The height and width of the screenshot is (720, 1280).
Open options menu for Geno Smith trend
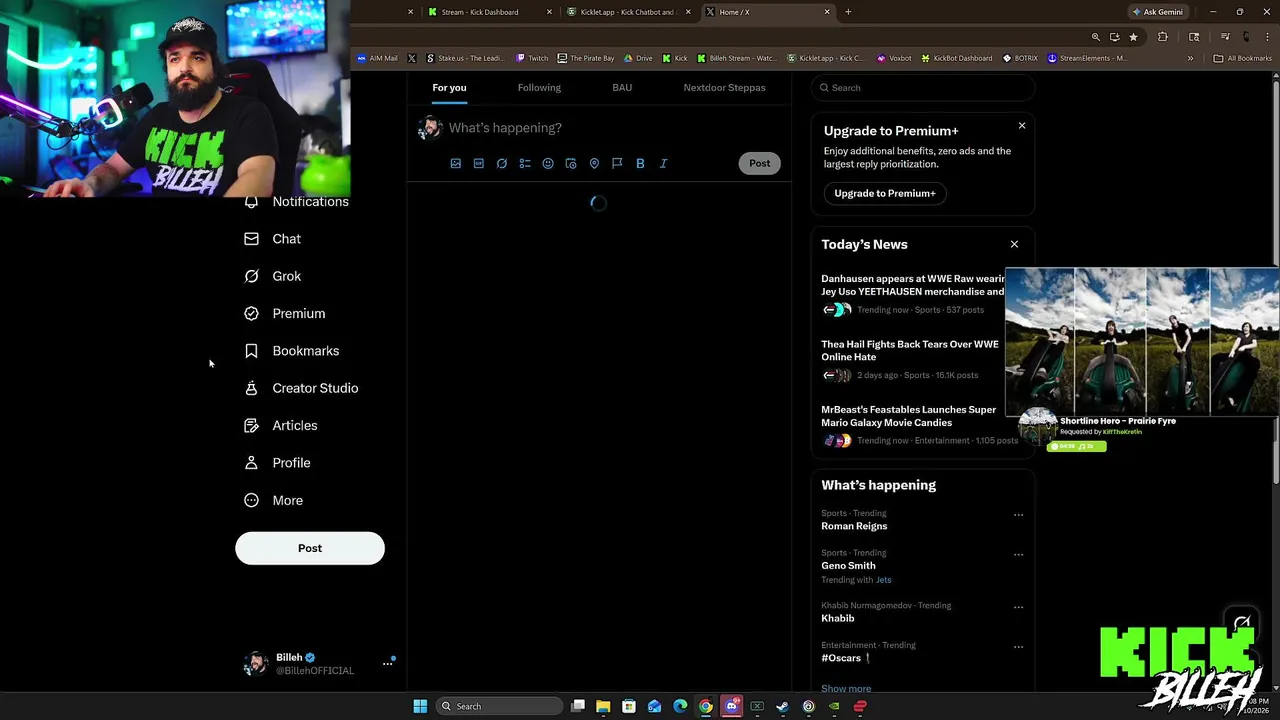pos(1018,554)
